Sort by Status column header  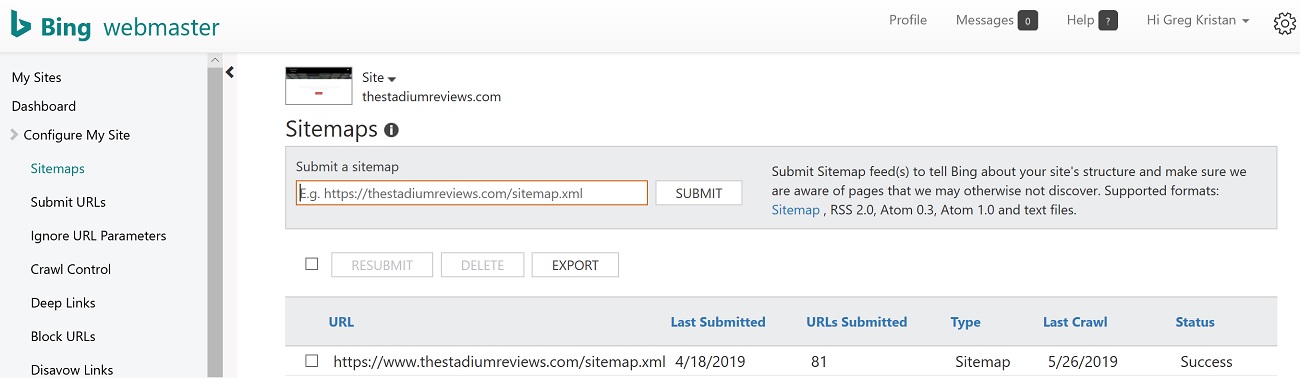(x=1195, y=322)
